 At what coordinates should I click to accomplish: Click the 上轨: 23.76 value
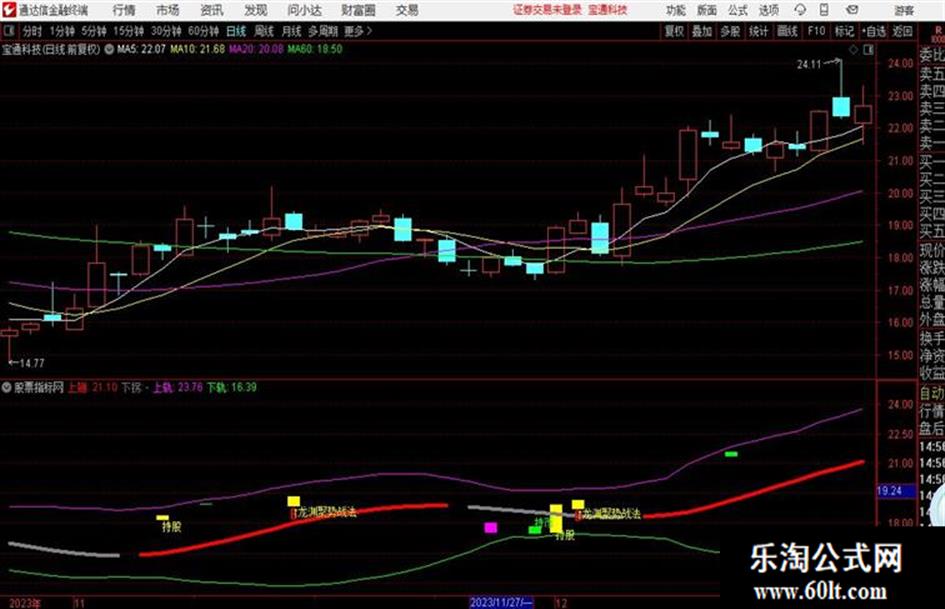[177, 387]
